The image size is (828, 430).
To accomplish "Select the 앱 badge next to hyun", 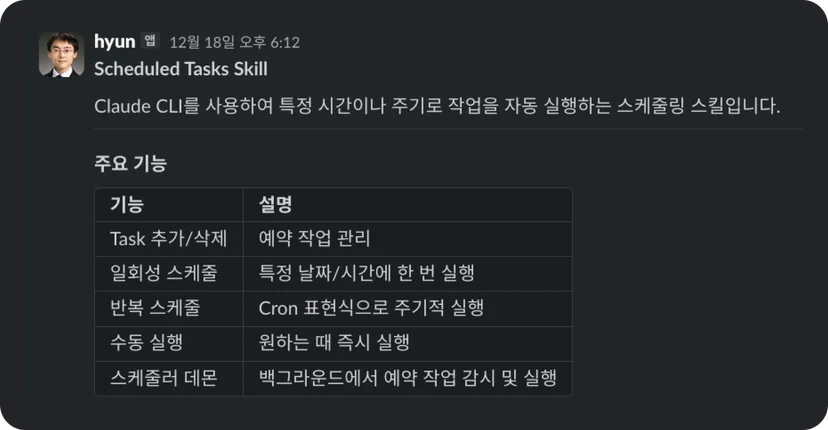I will pos(150,41).
